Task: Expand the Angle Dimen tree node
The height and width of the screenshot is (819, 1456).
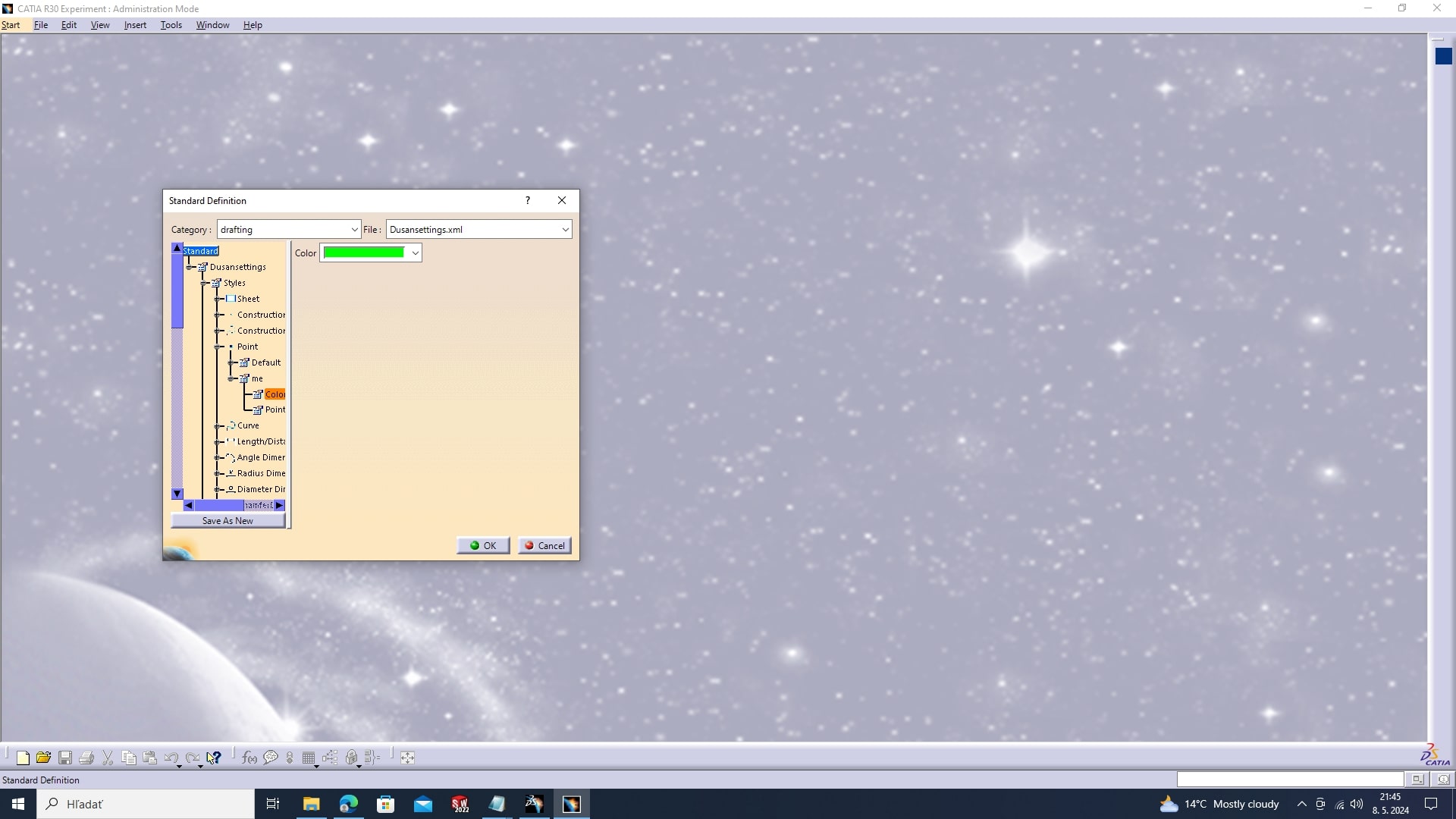Action: click(x=218, y=458)
